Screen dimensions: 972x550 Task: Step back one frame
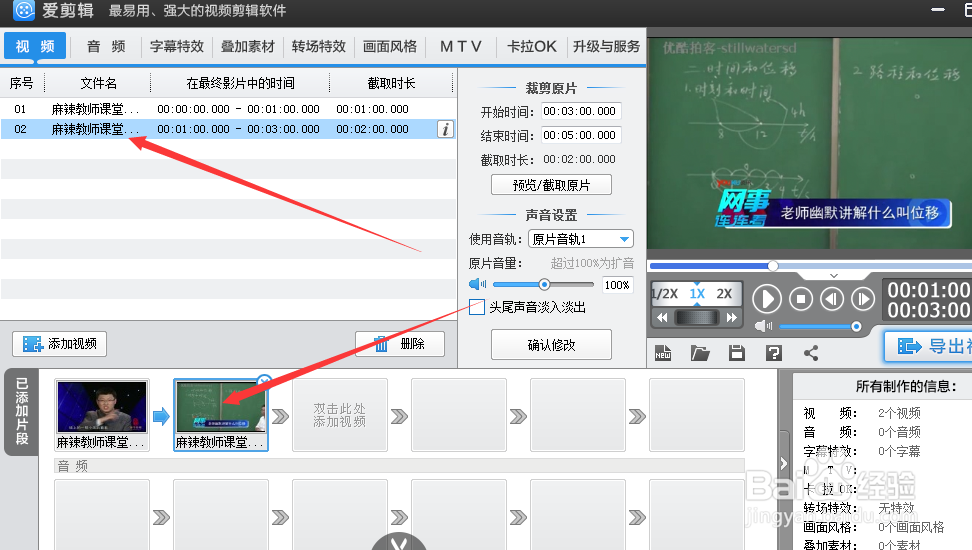pos(832,299)
